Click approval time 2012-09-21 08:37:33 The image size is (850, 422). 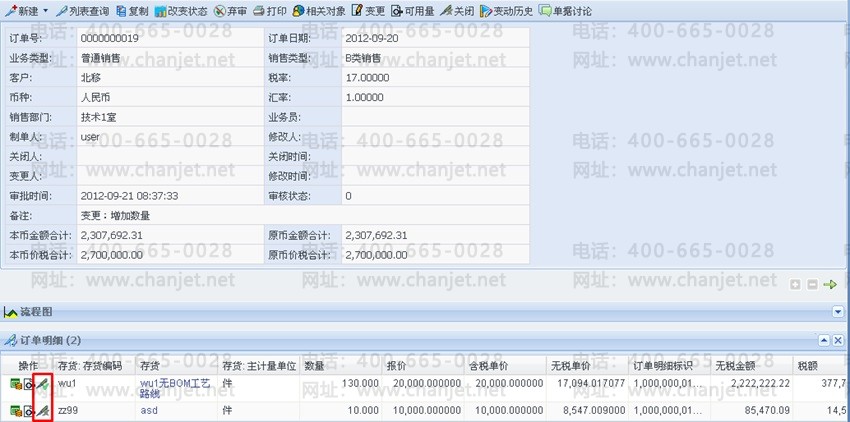[129, 196]
